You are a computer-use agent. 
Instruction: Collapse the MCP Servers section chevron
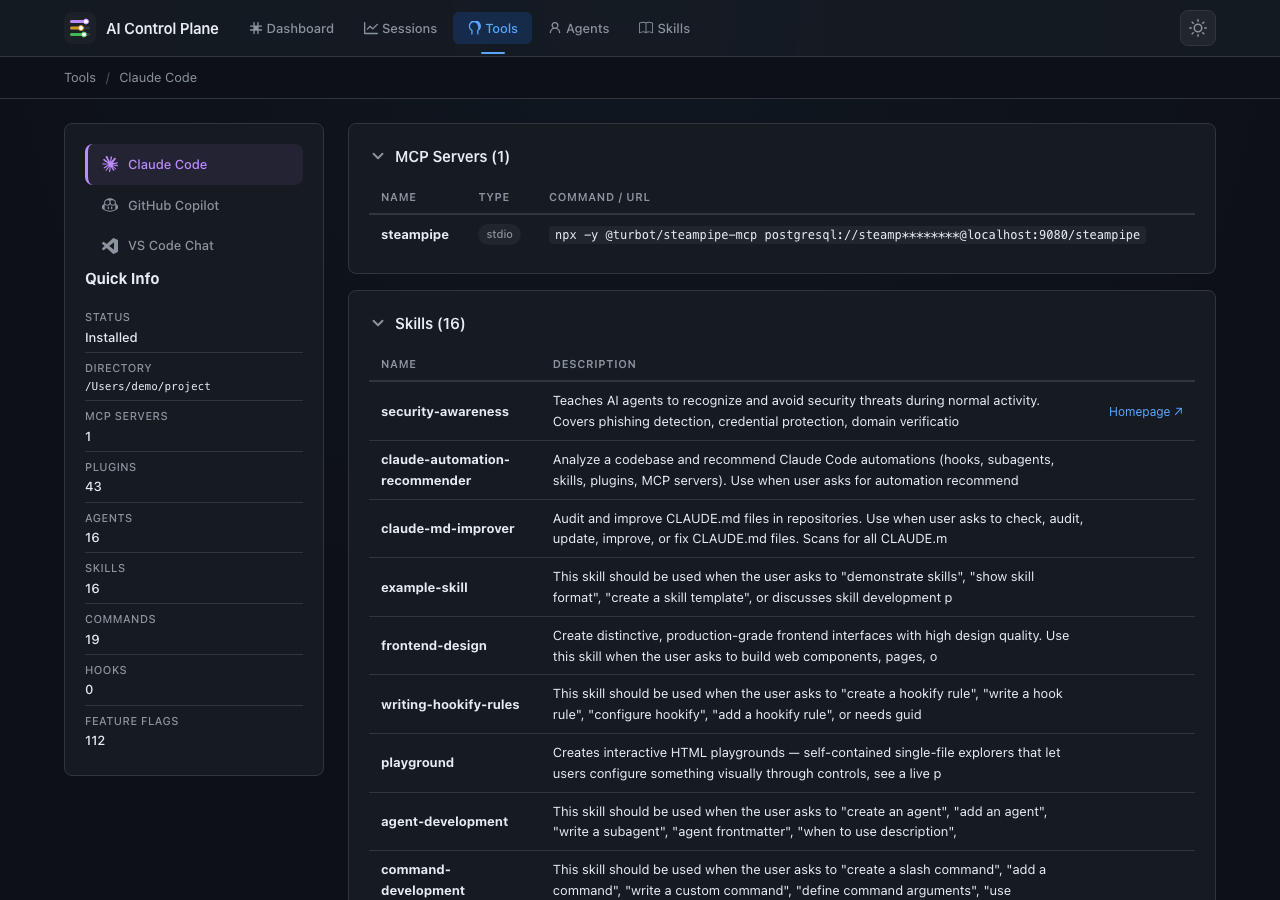pos(378,156)
